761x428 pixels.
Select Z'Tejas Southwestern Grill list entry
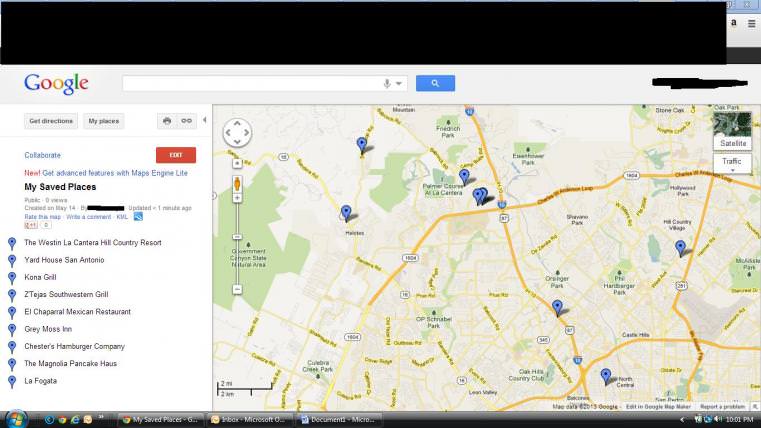66,295
